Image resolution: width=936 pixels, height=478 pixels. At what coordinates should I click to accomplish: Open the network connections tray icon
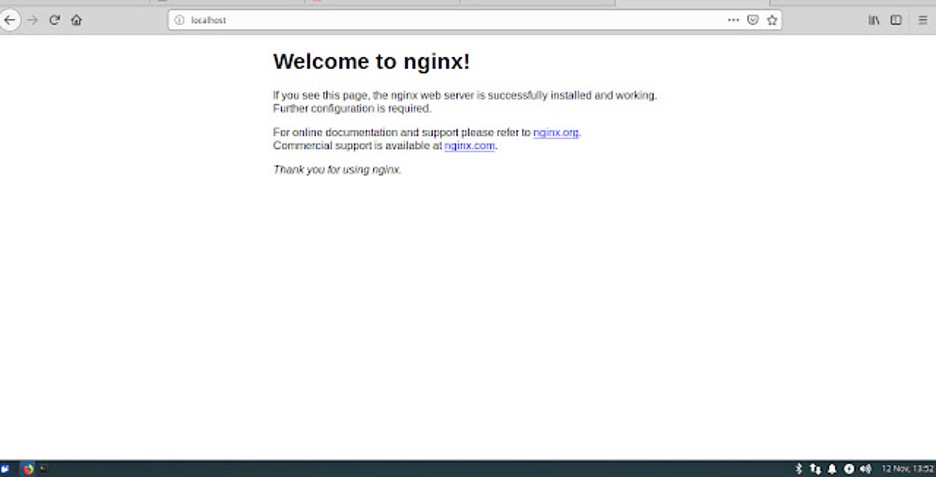pos(815,468)
